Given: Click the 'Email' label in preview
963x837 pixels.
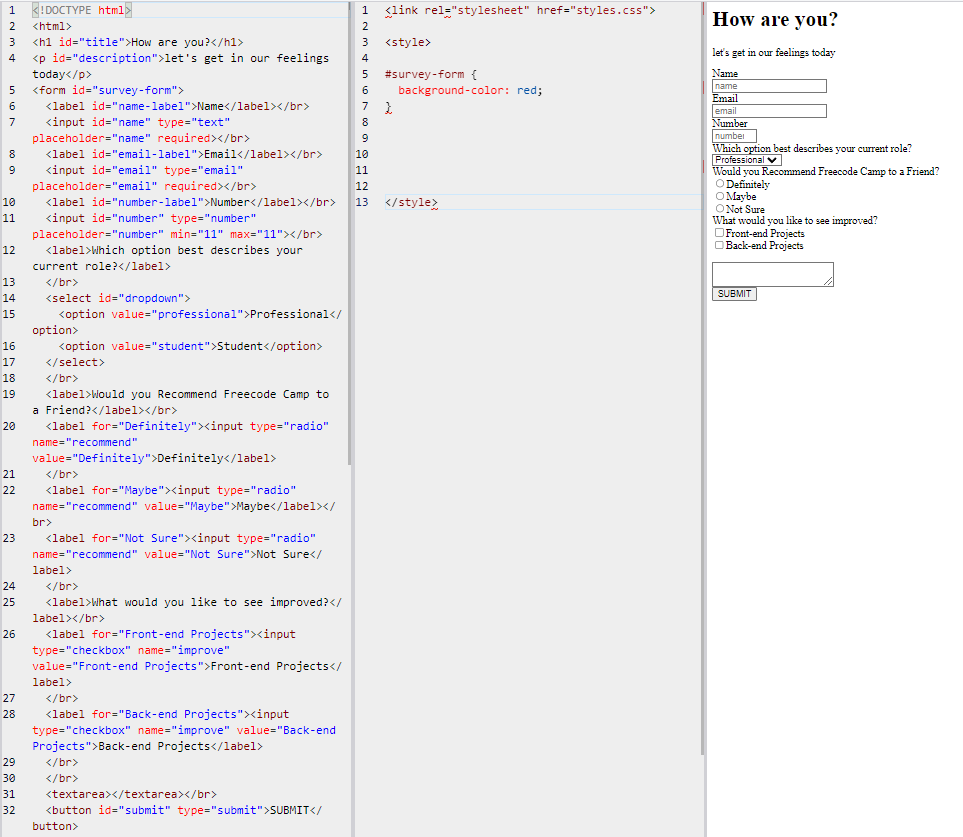Looking at the screenshot, I should tap(725, 98).
